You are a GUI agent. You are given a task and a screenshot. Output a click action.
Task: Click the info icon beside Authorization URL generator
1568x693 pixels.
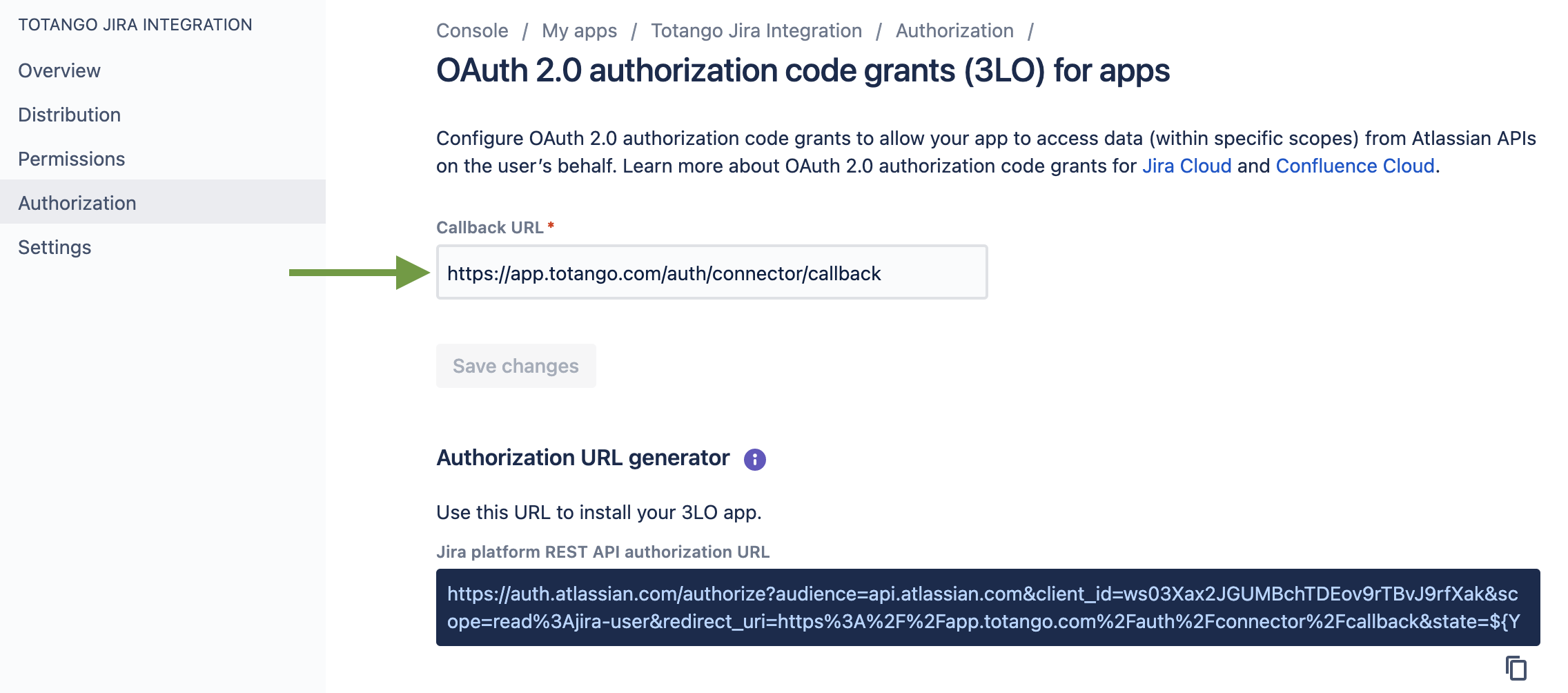pos(754,459)
